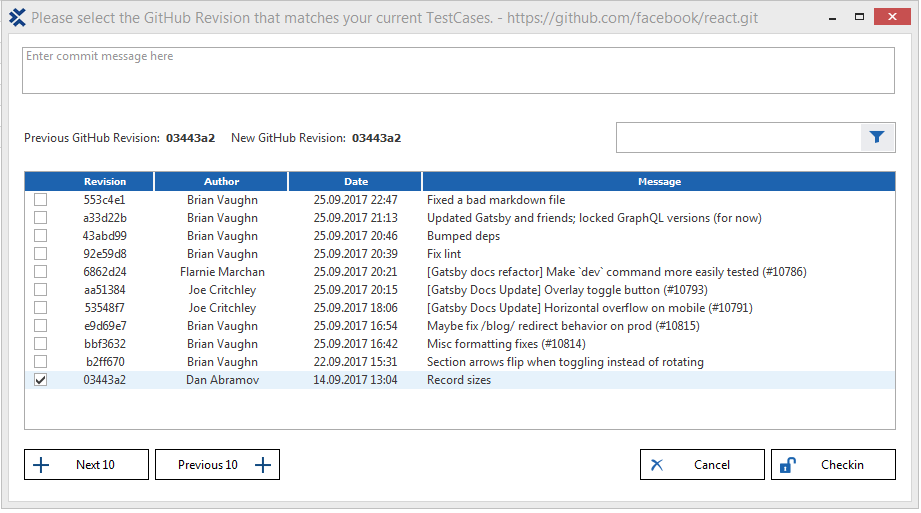
Task: Click the Message column header
Action: coord(659,182)
